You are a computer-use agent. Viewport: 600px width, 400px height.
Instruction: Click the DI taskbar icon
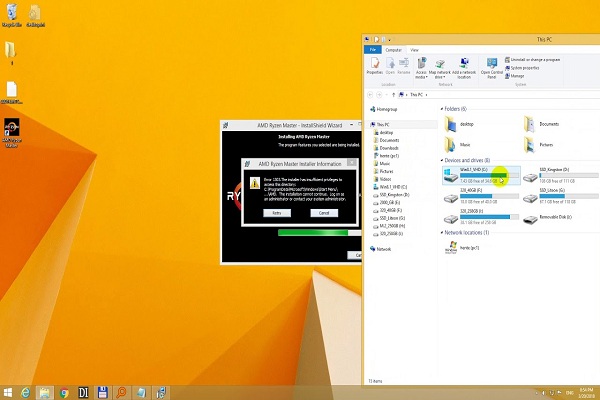click(83, 392)
